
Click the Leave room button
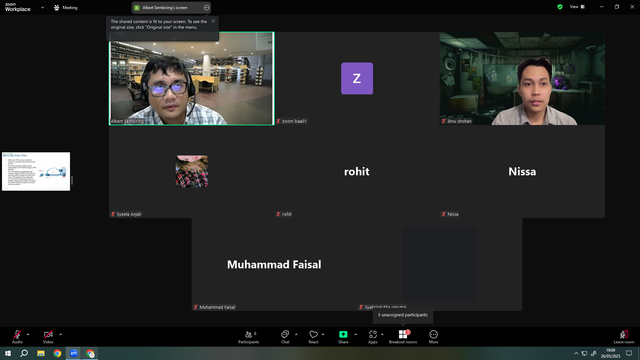tap(624, 337)
